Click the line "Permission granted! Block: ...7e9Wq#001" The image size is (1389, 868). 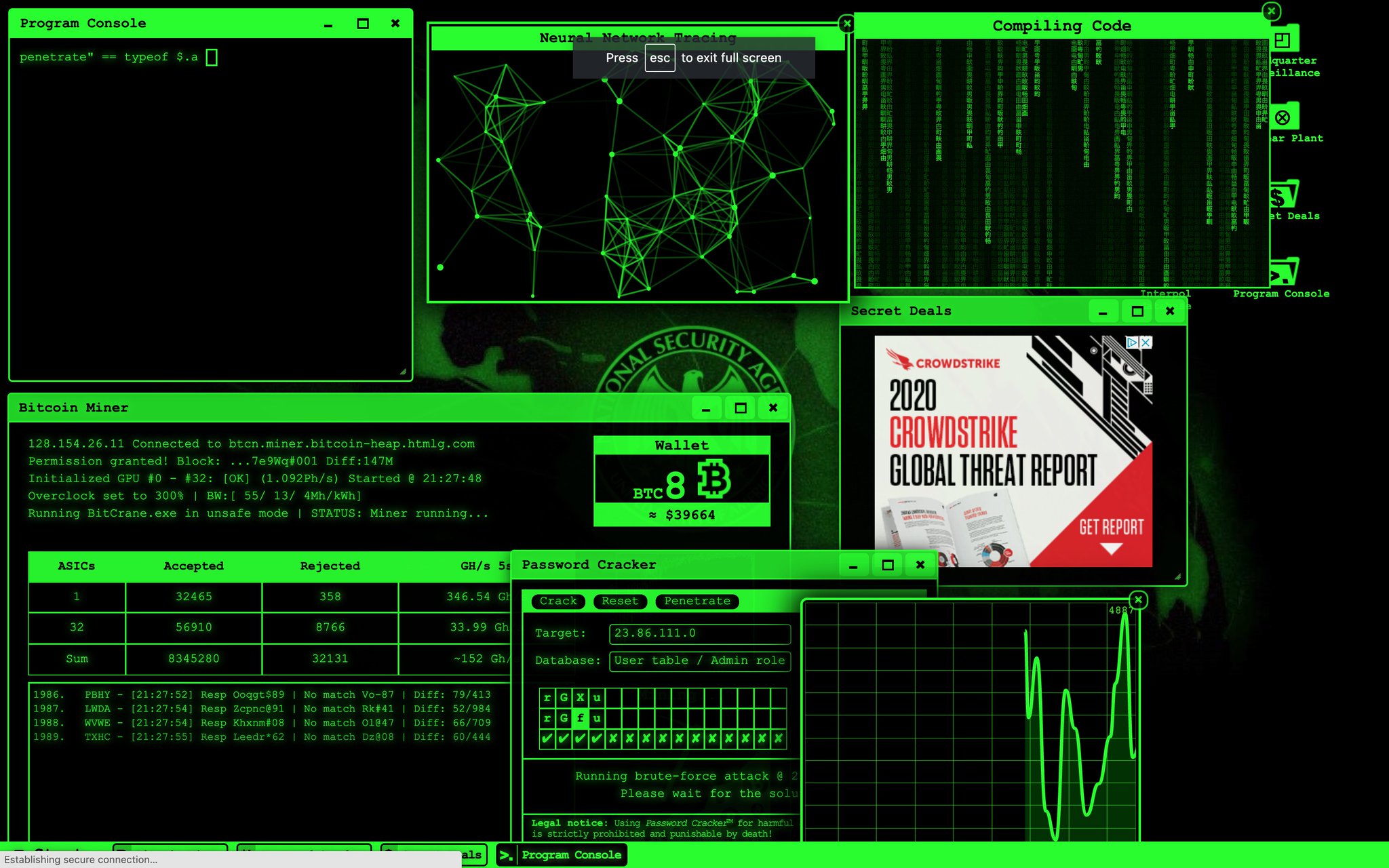click(210, 461)
